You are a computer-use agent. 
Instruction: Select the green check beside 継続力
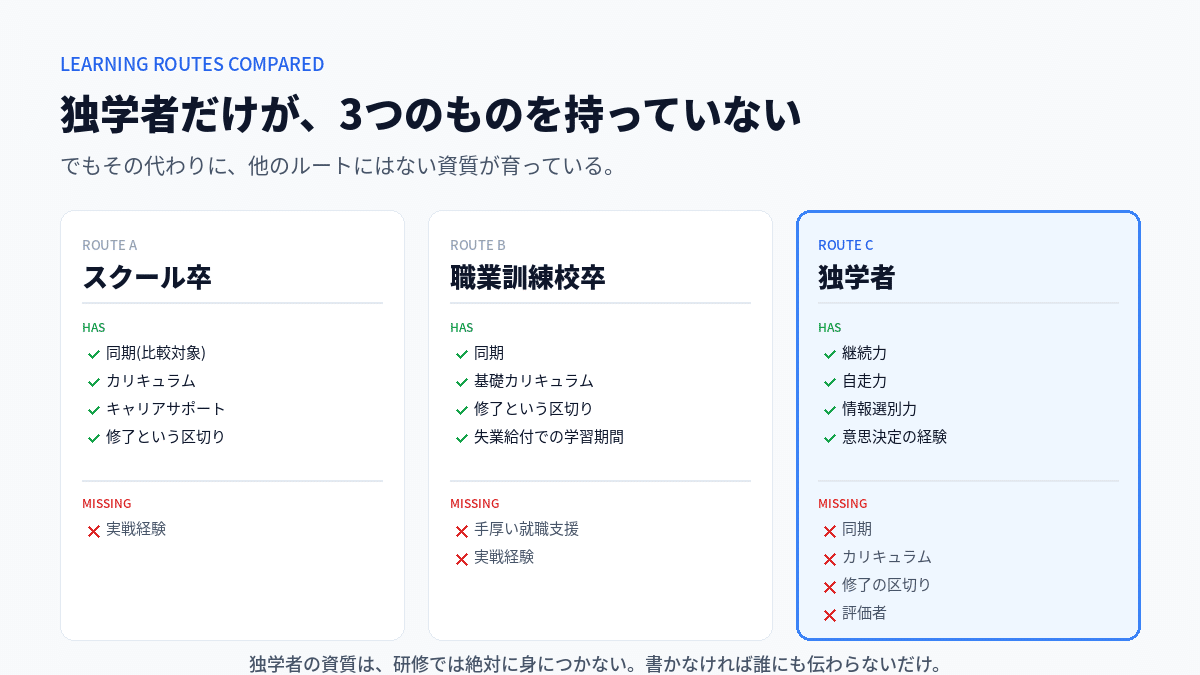tap(830, 354)
